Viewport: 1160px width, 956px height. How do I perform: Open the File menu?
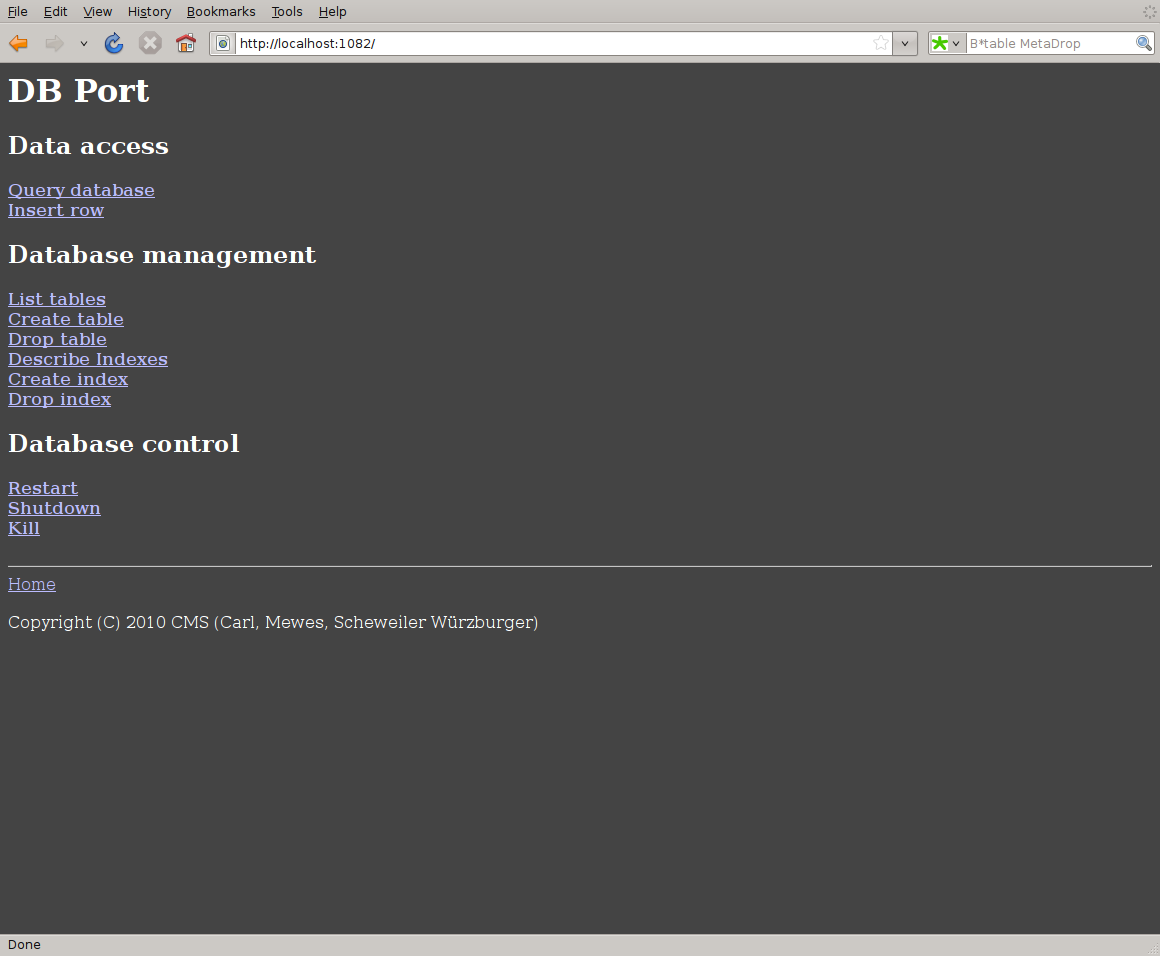pyautogui.click(x=18, y=12)
